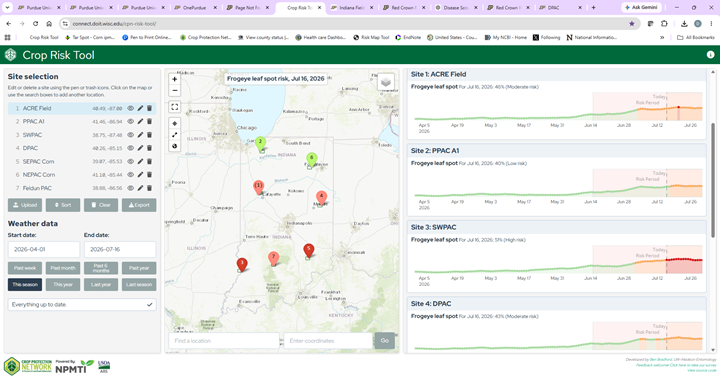Image resolution: width=720 pixels, height=387 pixels.
Task: Zoom in on the map
Action: click(x=174, y=79)
